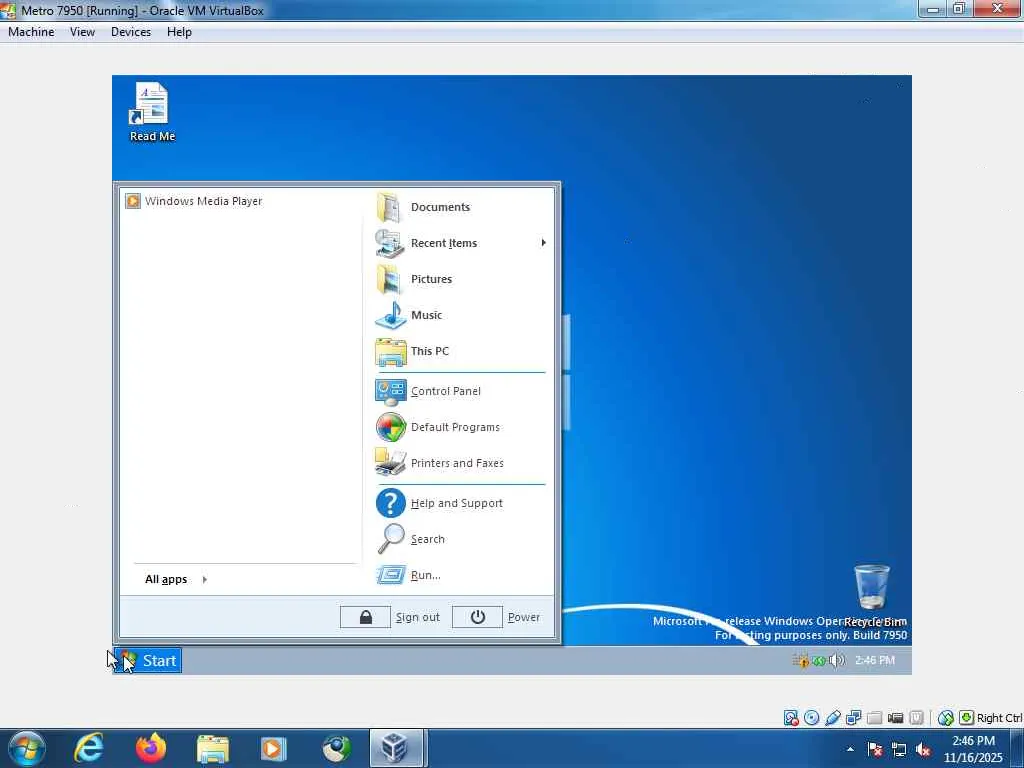1024x768 pixels.
Task: Open Windows Media Player from Start menu
Action: click(x=194, y=201)
